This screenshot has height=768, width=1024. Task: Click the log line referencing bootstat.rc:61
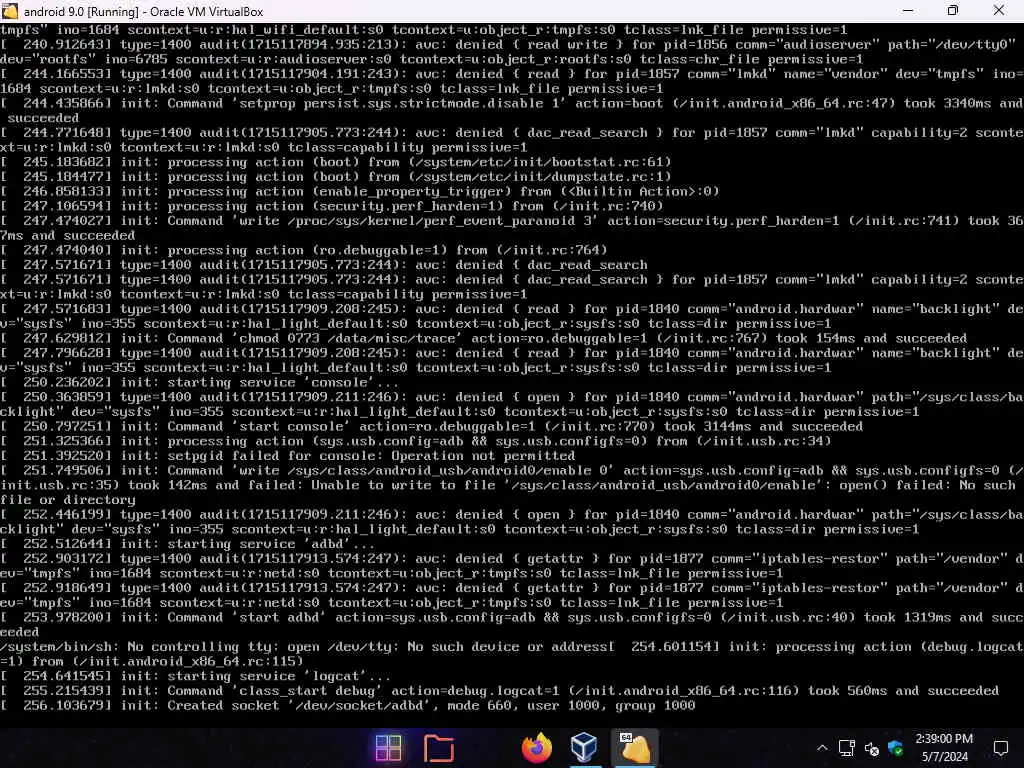336,162
